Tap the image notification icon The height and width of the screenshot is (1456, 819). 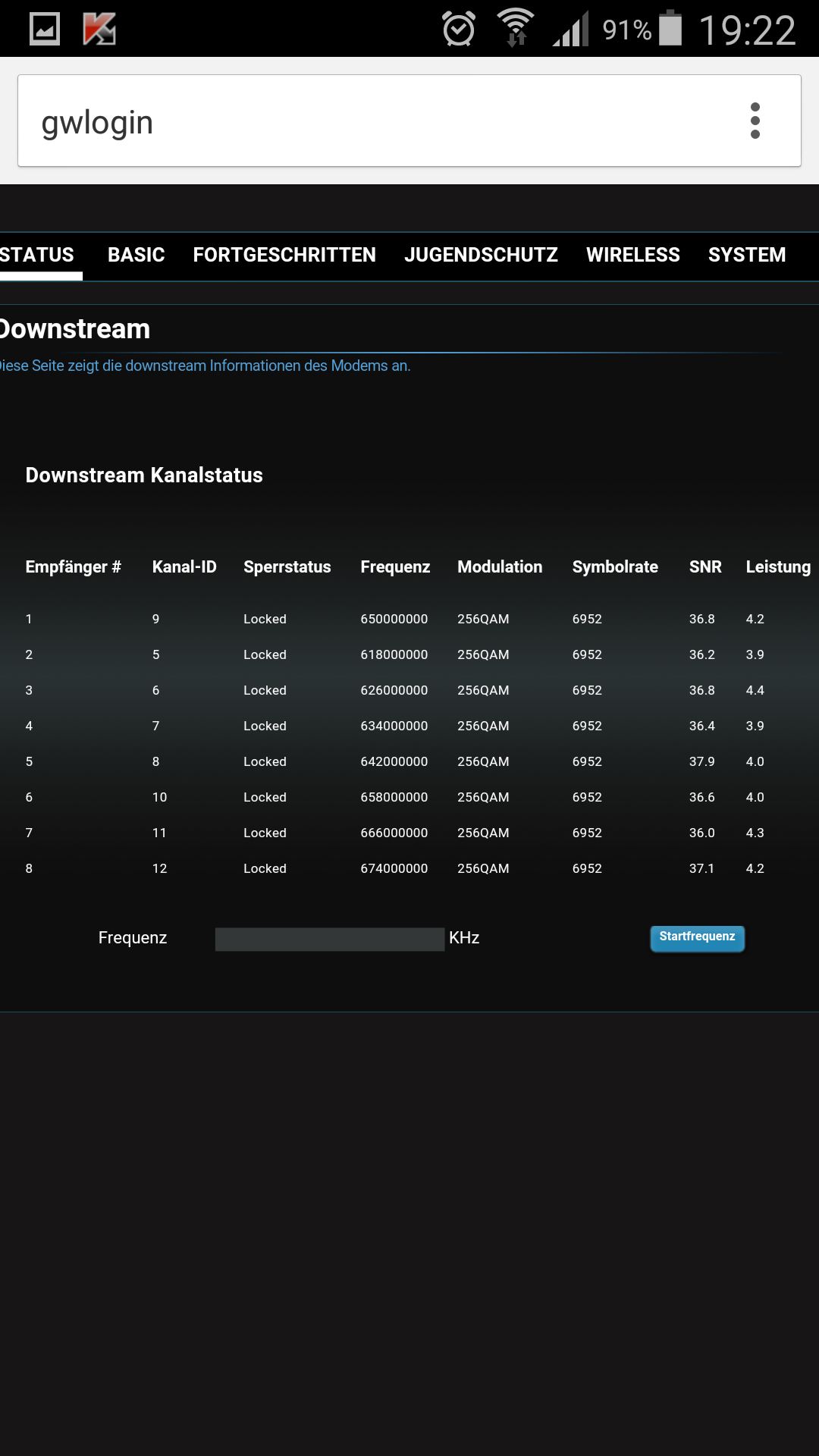coord(45,29)
